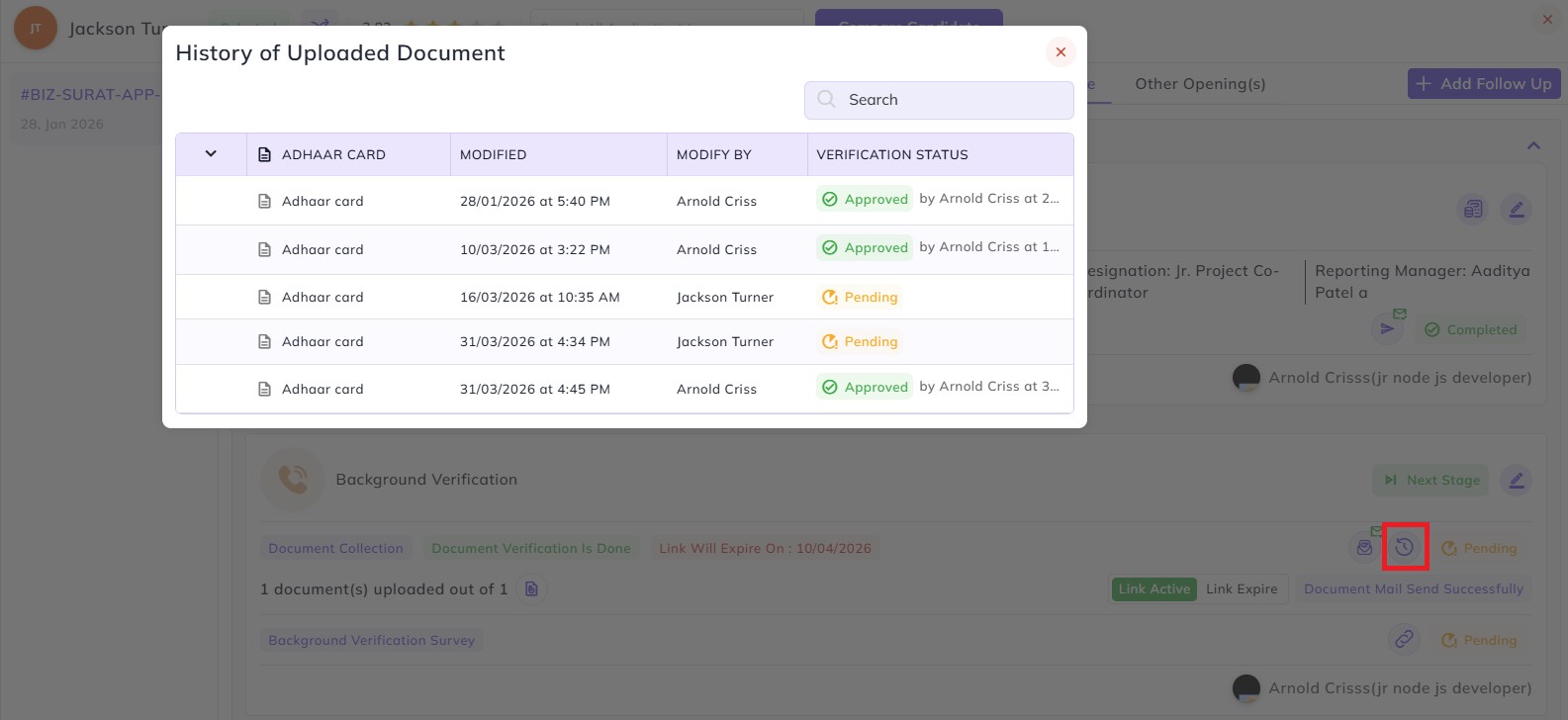Click the Document Collection tag
Viewport: 1568px width, 720px height.
tap(335, 548)
